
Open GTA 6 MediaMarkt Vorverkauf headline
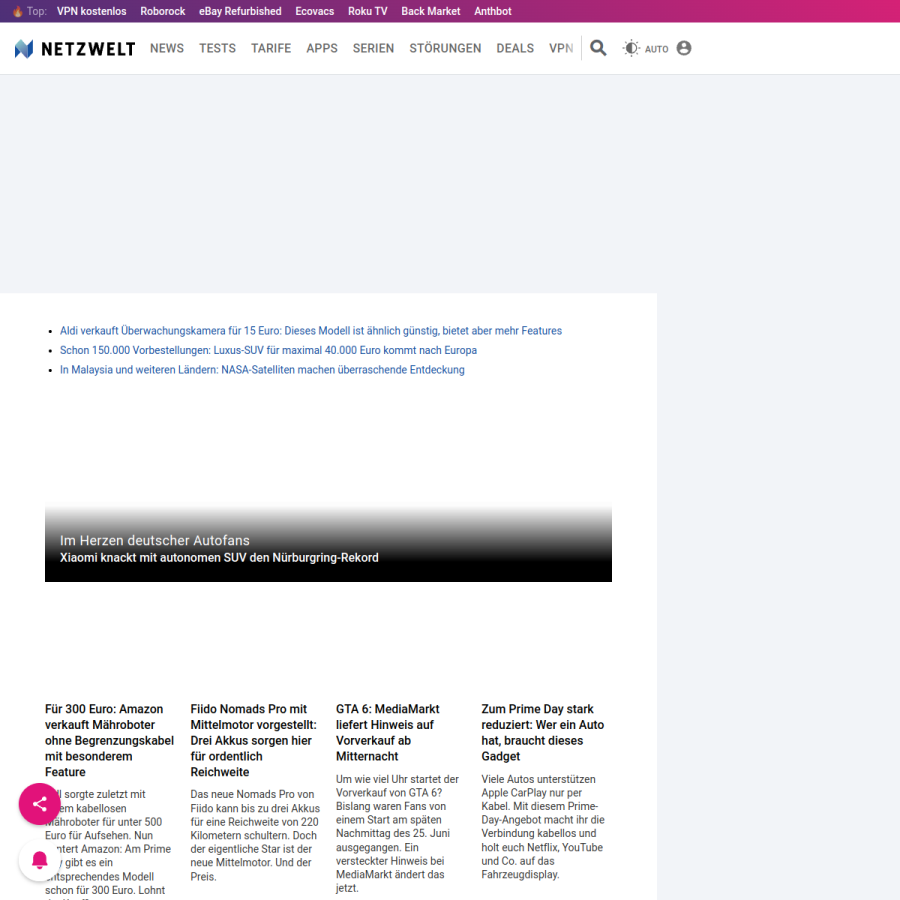pos(387,732)
